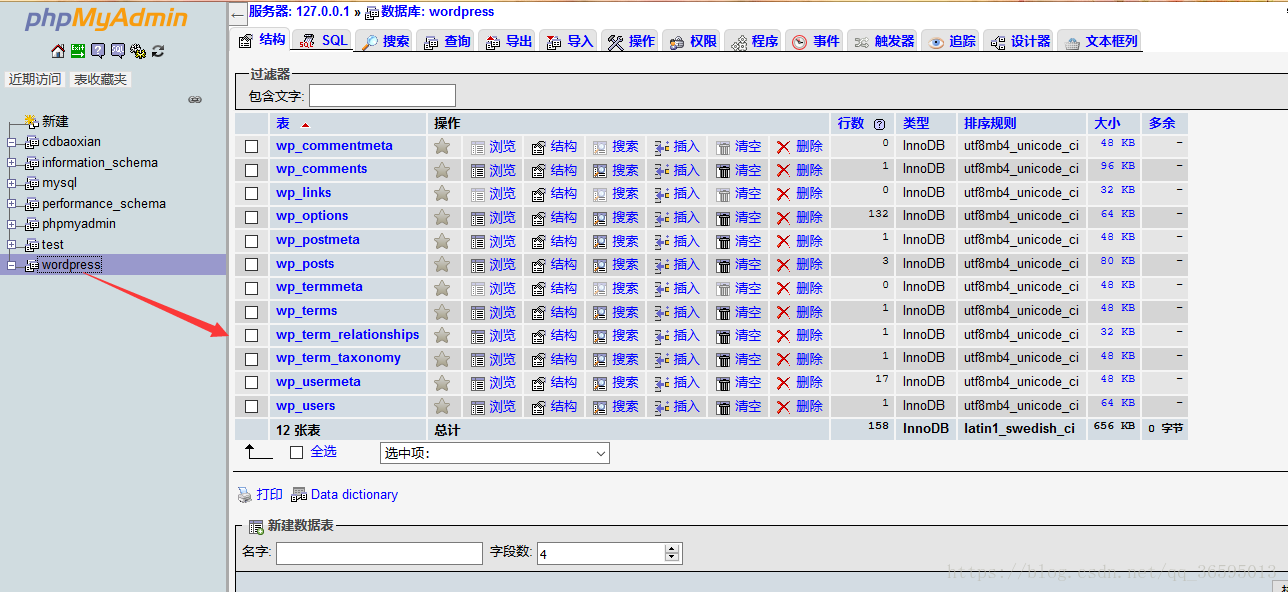Sort by the 大小 column header
1288x592 pixels.
point(1107,123)
